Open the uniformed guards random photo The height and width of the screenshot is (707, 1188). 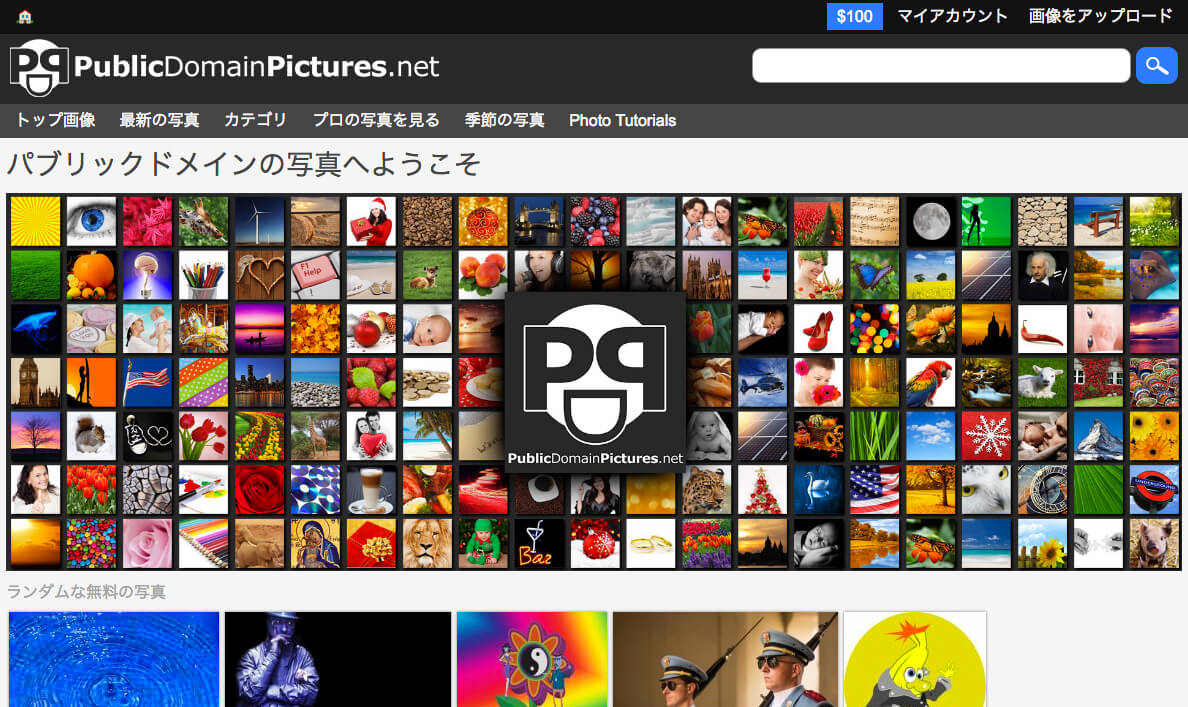click(x=725, y=659)
